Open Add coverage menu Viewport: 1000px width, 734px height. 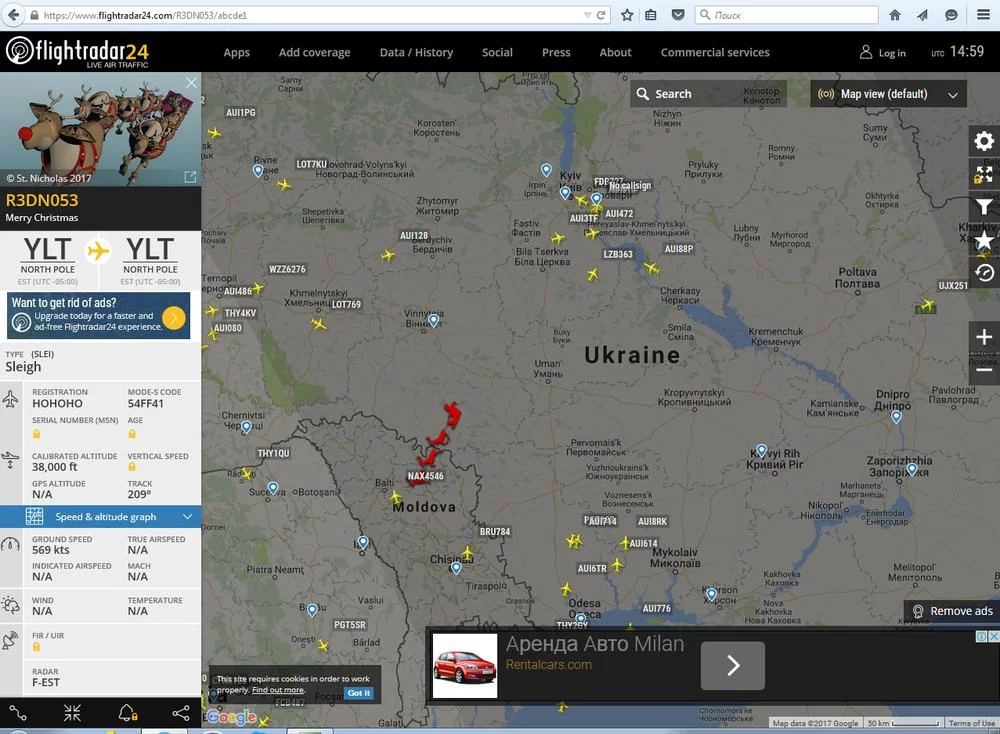314,52
